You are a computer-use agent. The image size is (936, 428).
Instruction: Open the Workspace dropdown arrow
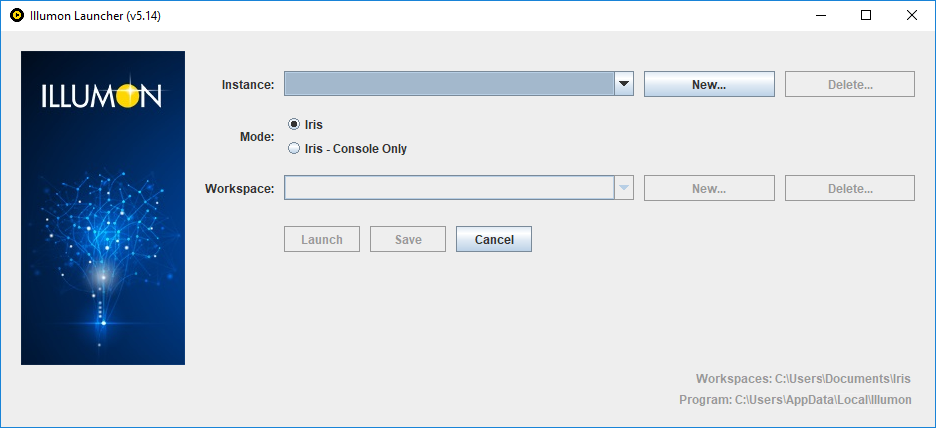tap(624, 188)
